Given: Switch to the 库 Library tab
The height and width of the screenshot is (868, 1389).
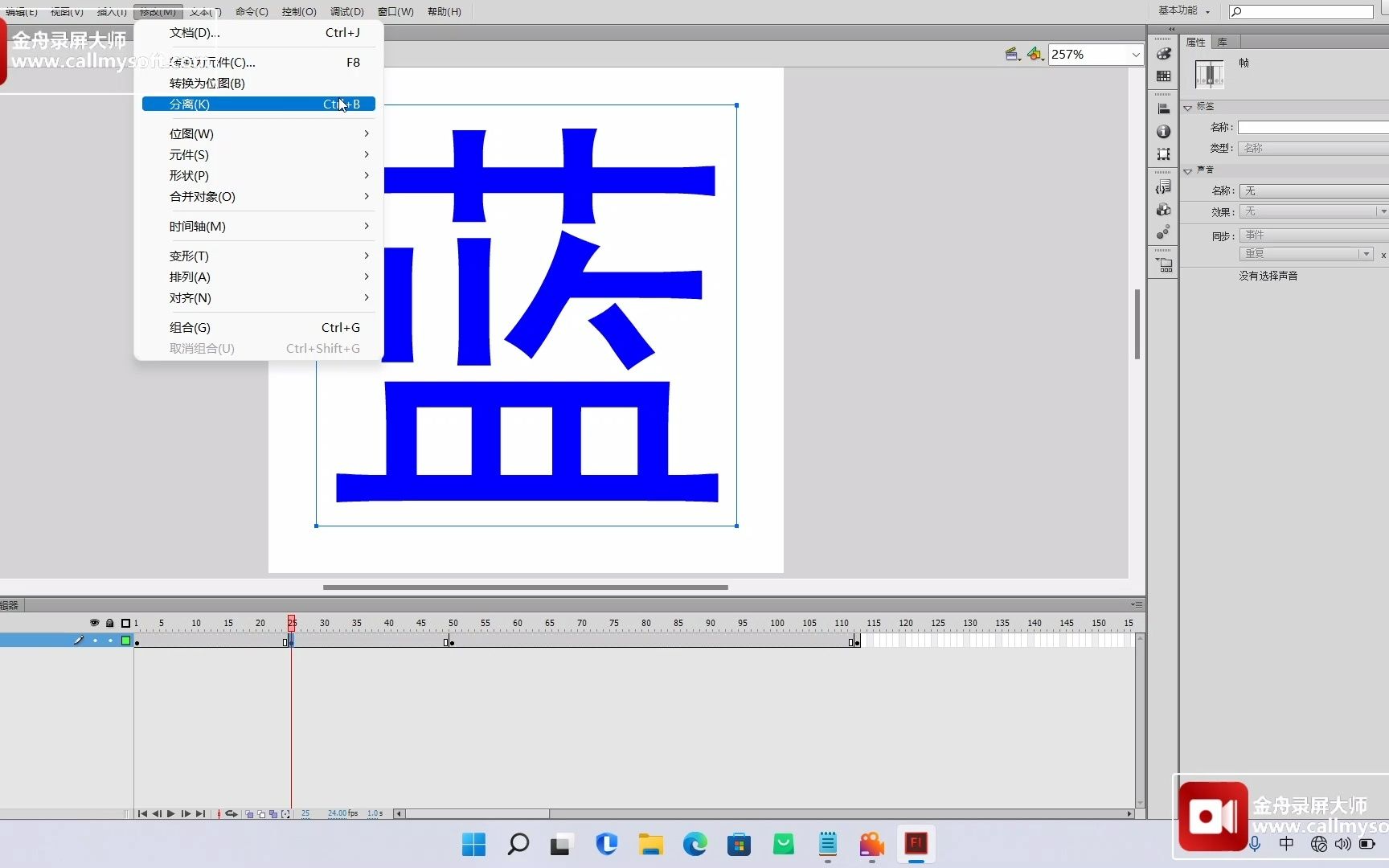Looking at the screenshot, I should pyautogui.click(x=1223, y=42).
